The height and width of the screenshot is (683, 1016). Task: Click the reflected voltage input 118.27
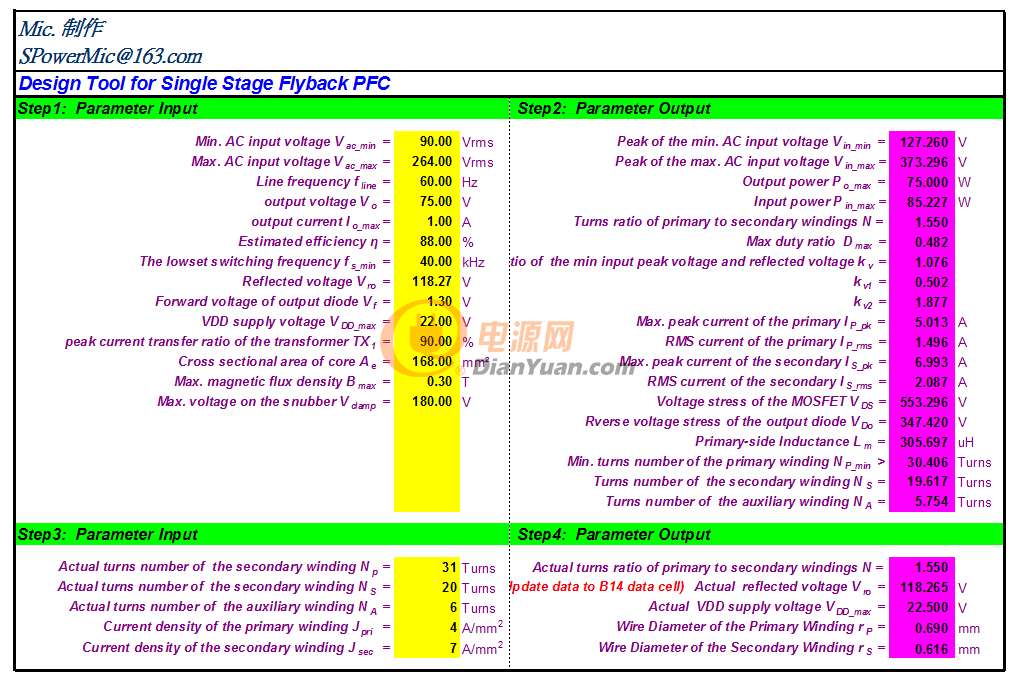pyautogui.click(x=426, y=282)
